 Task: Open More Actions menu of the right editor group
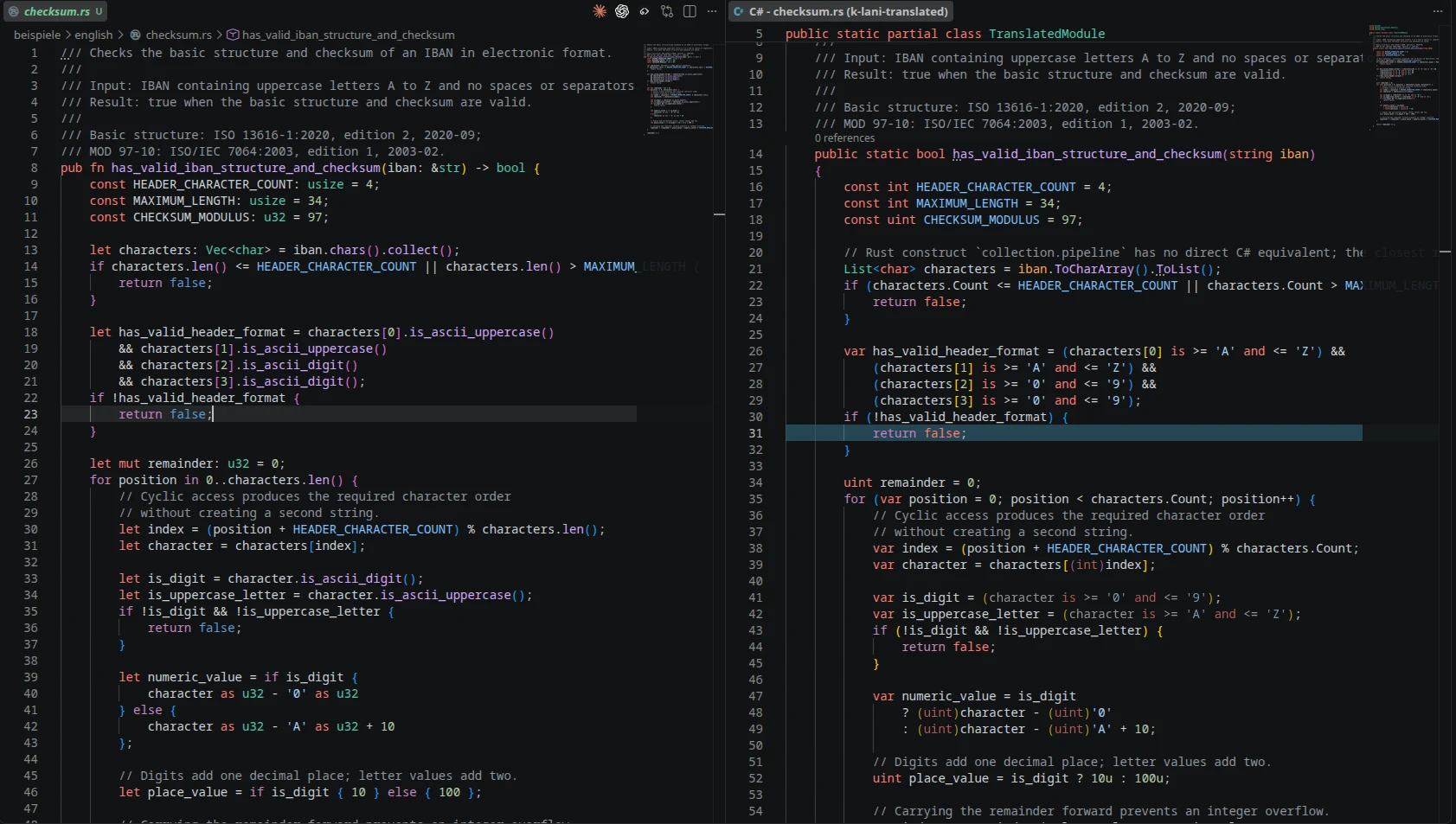1438,11
